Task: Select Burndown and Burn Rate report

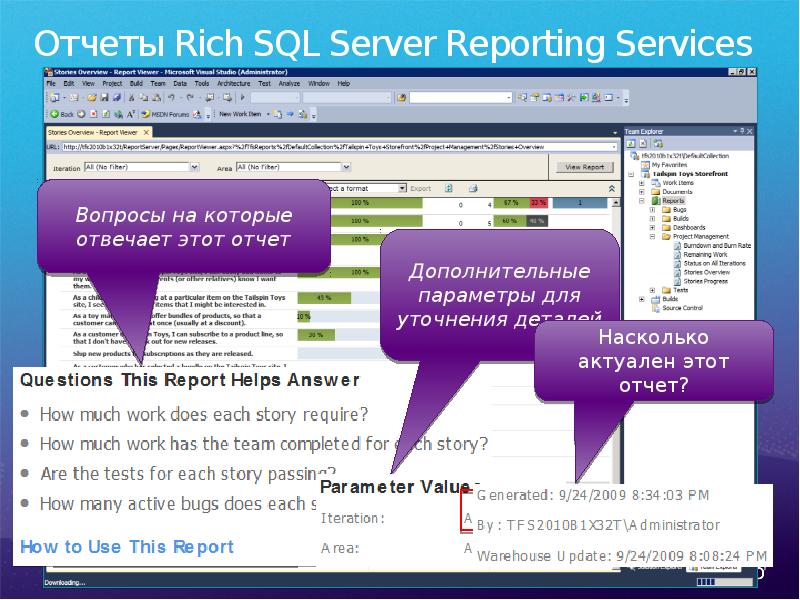Action: pyautogui.click(x=717, y=246)
